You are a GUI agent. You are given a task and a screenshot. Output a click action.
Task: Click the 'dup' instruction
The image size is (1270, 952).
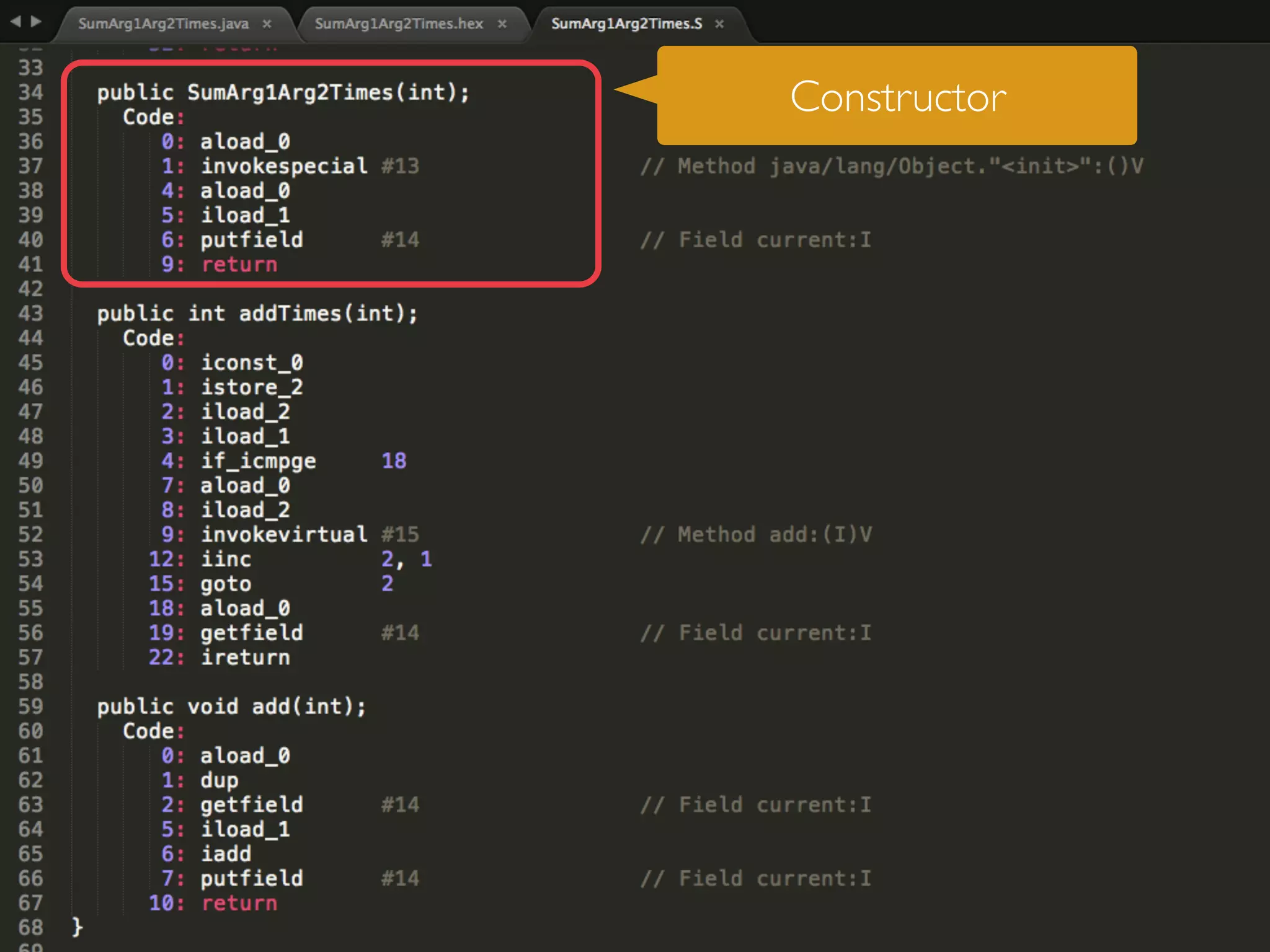219,781
